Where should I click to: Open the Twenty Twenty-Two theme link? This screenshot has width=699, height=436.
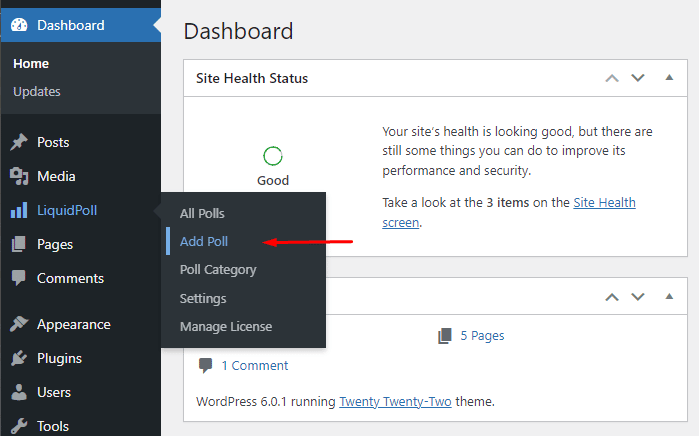[395, 402]
